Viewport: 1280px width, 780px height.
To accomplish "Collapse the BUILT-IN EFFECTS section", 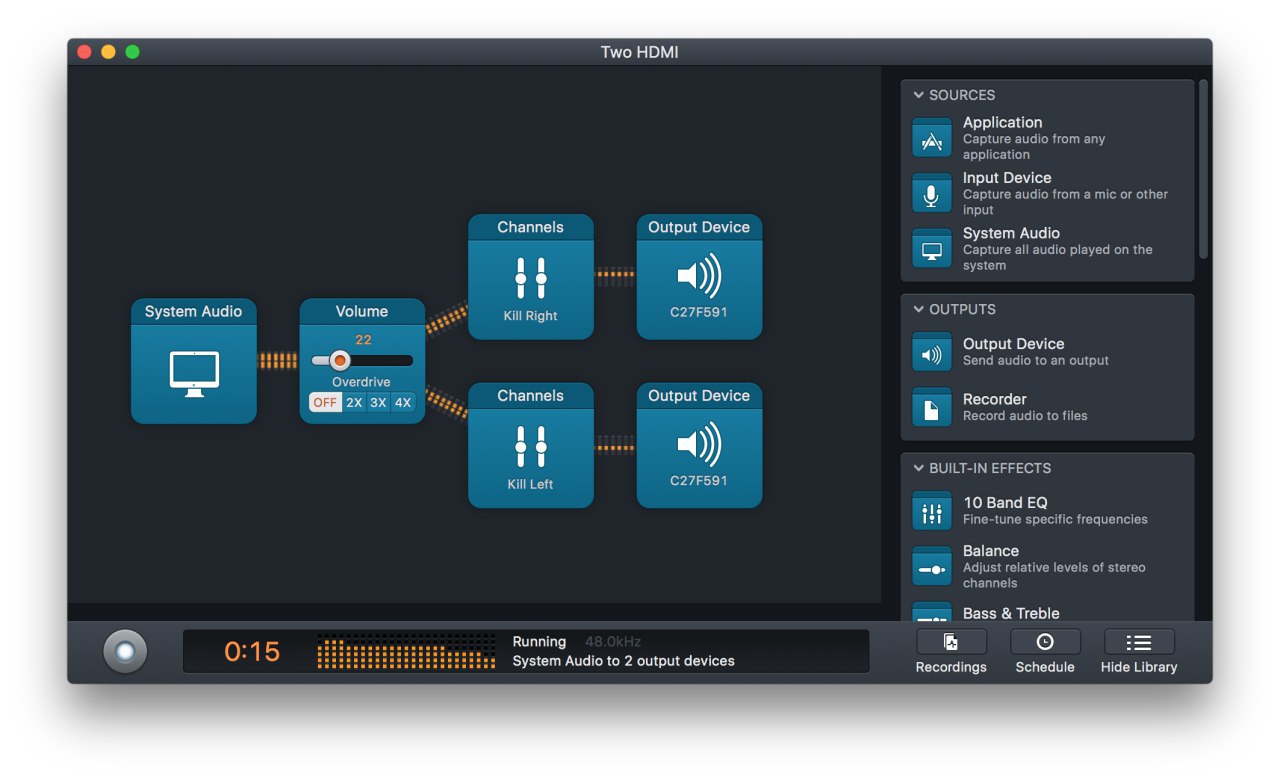I will click(x=918, y=468).
